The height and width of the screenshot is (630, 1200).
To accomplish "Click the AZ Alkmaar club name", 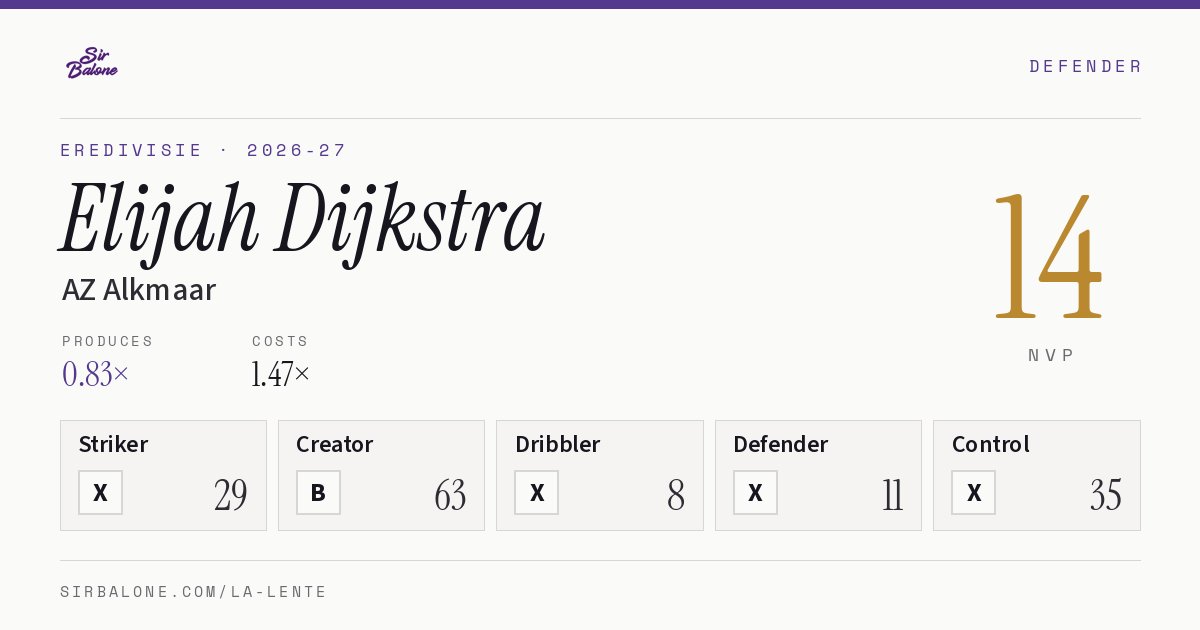I will coord(139,290).
